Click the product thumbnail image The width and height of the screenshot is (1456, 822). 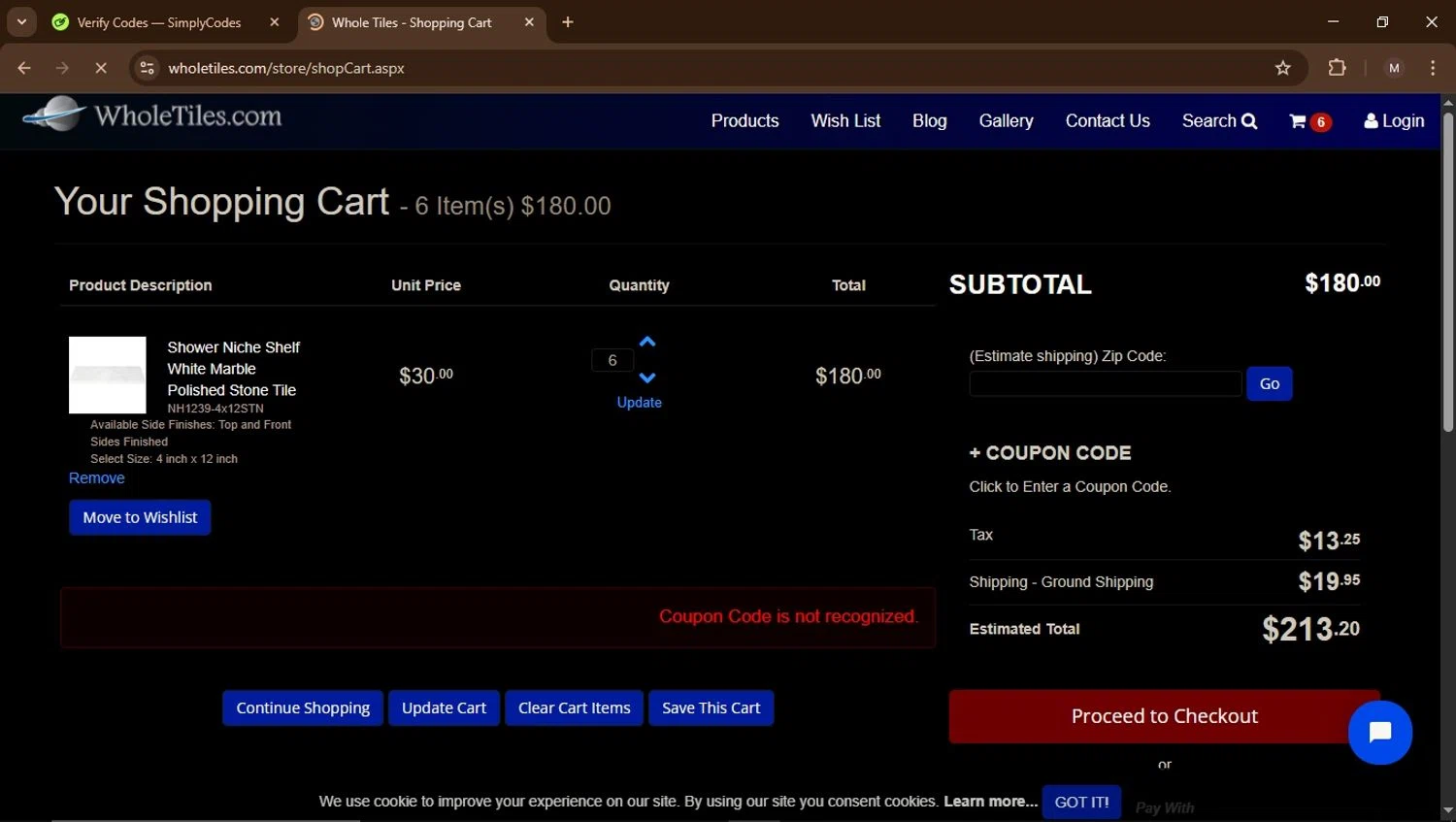point(107,375)
